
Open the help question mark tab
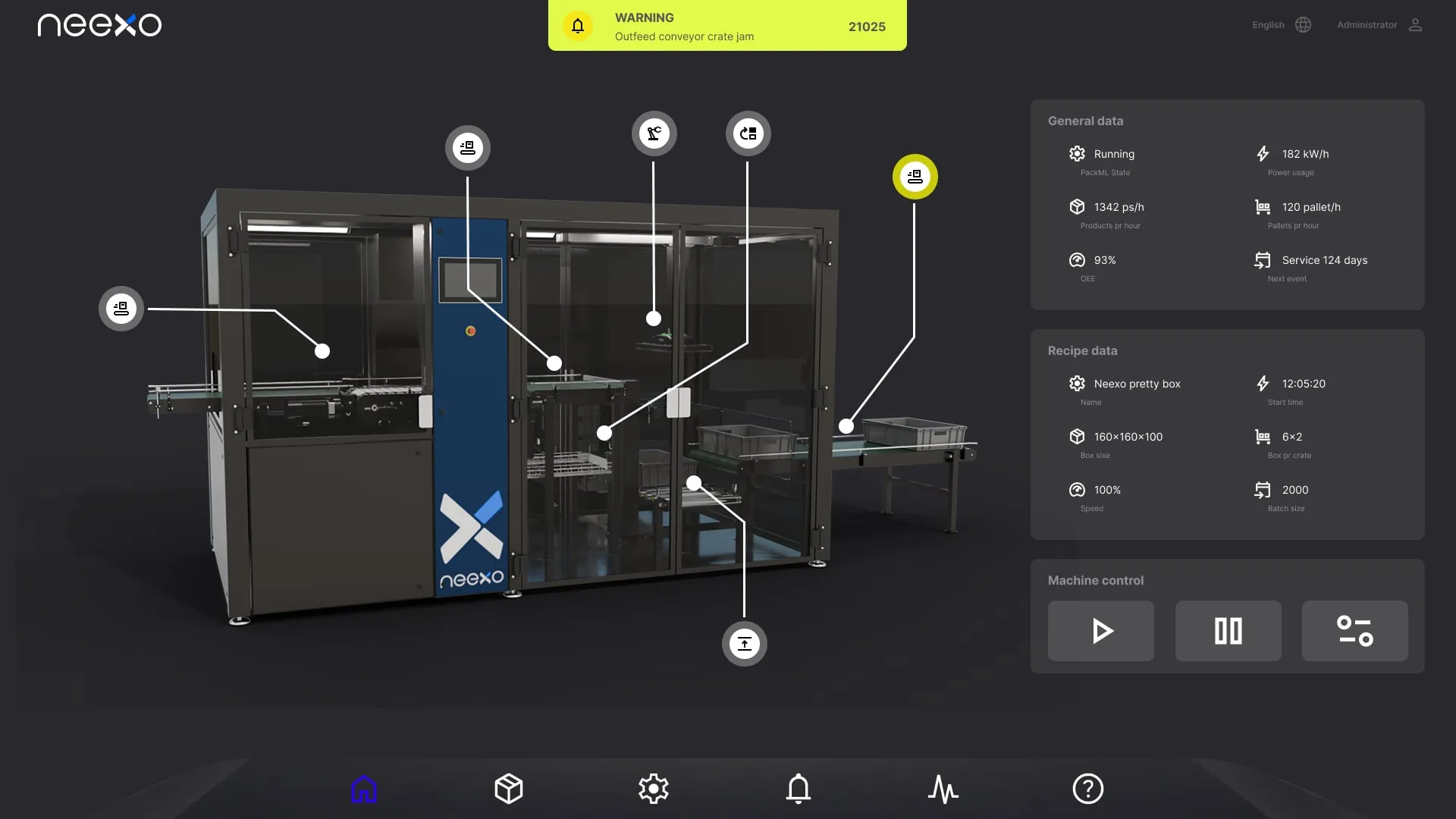click(1088, 789)
